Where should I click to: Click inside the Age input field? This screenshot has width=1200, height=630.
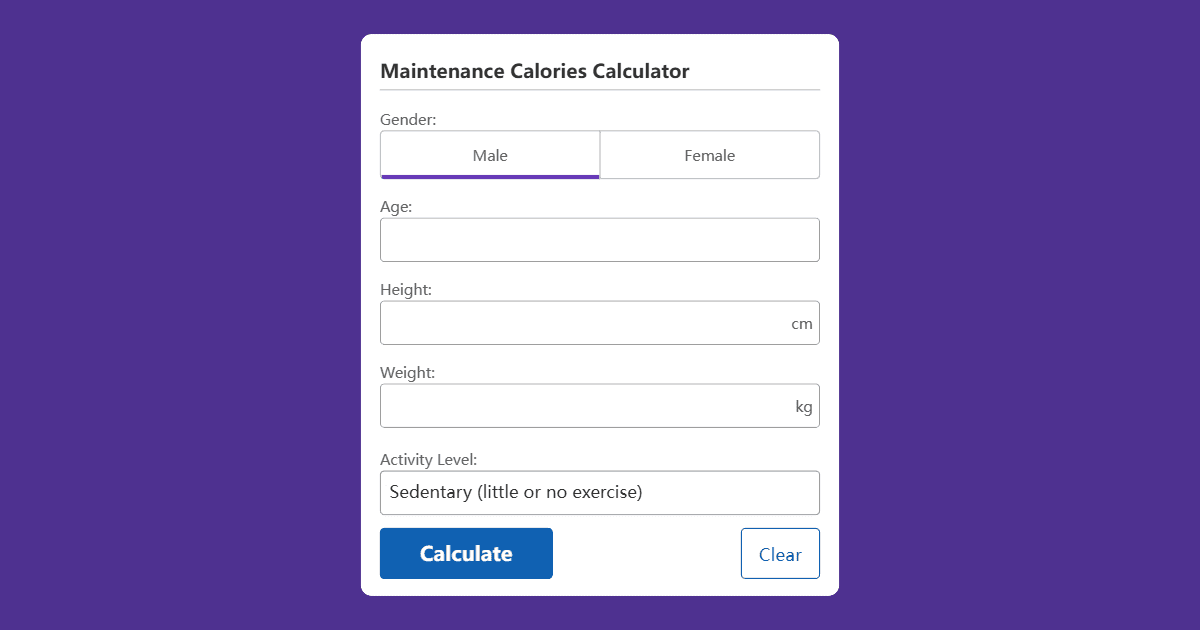(x=600, y=239)
